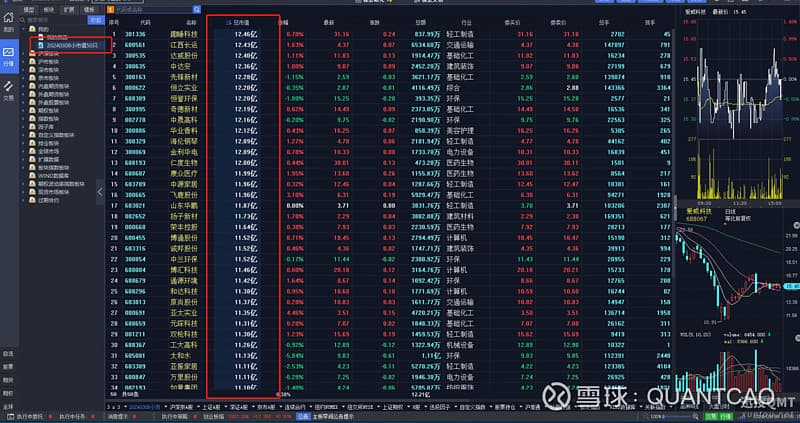Viewport: 800px width, 423px height.
Task: Select stock code 300535 in the table
Action: point(135,56)
